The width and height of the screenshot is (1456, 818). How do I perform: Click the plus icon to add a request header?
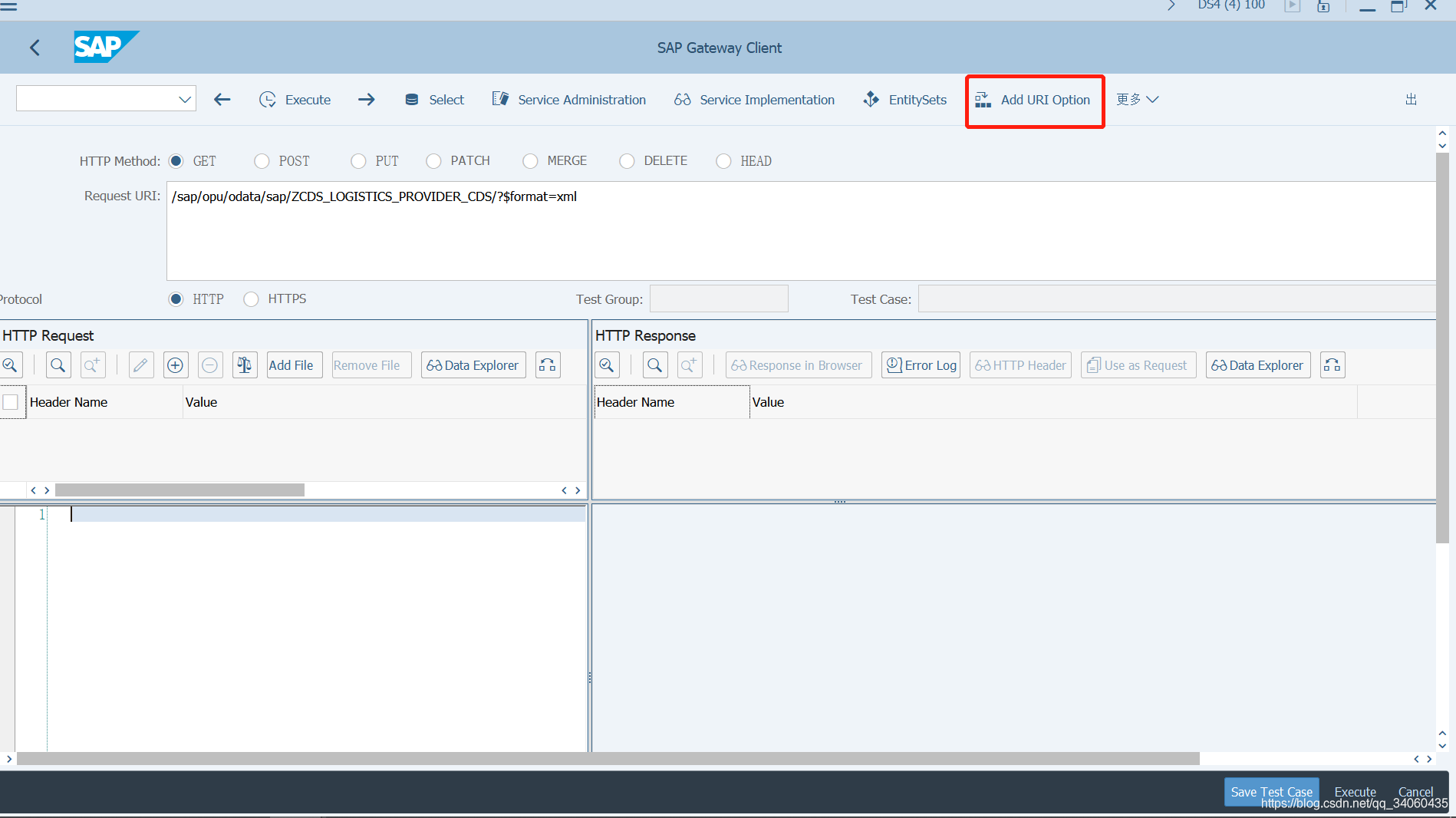point(176,365)
